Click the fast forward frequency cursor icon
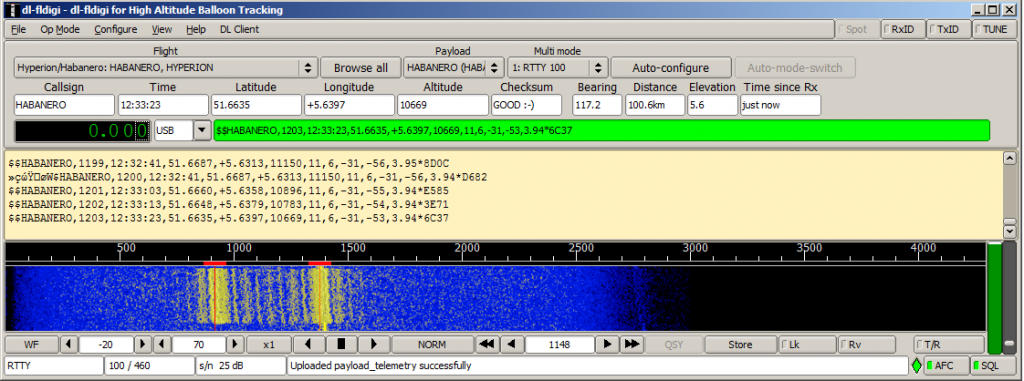This screenshot has width=1024, height=381. [x=632, y=344]
